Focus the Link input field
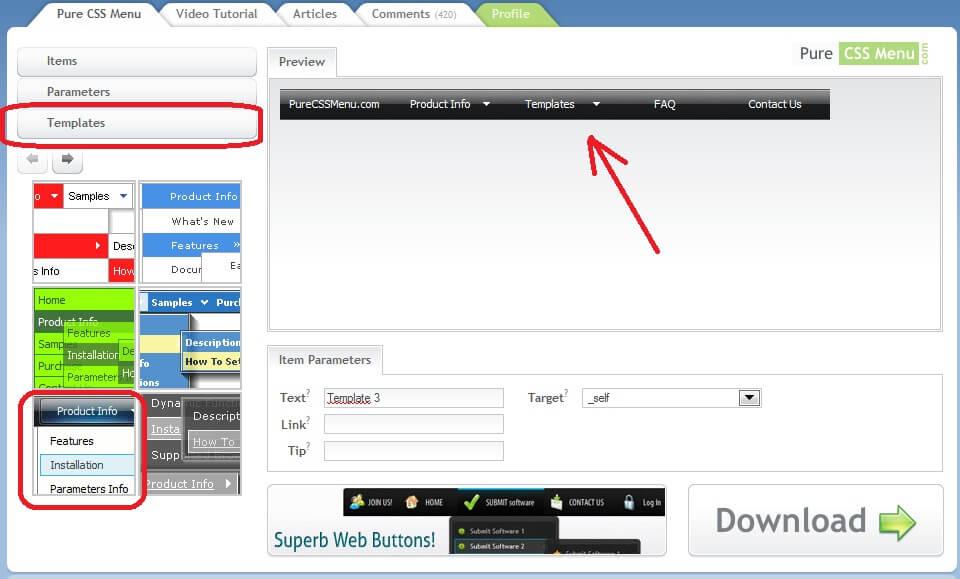The height and width of the screenshot is (579, 960). click(414, 424)
